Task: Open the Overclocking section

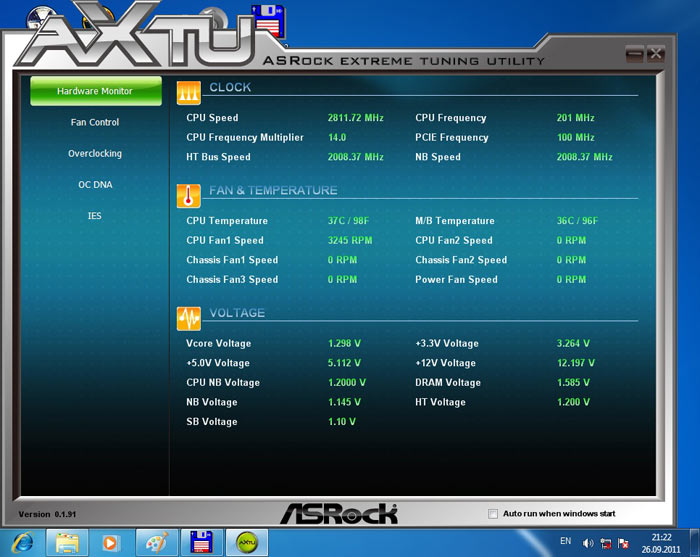Action: [95, 154]
